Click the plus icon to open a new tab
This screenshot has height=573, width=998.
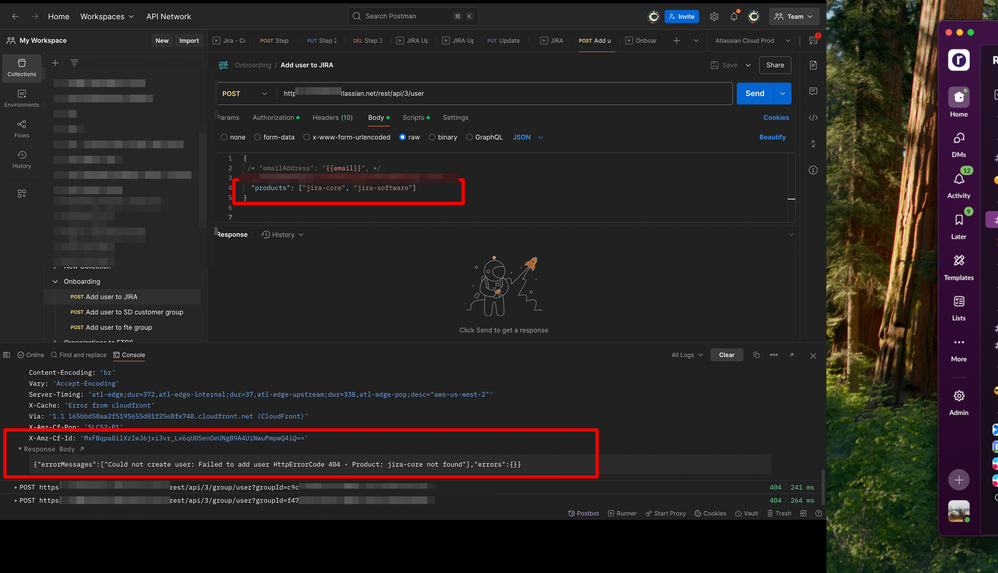[x=677, y=41]
